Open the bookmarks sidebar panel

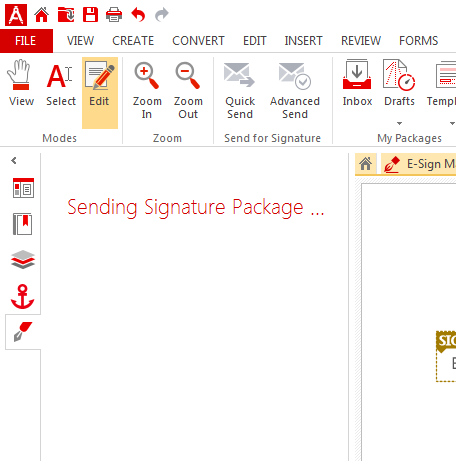click(23, 224)
